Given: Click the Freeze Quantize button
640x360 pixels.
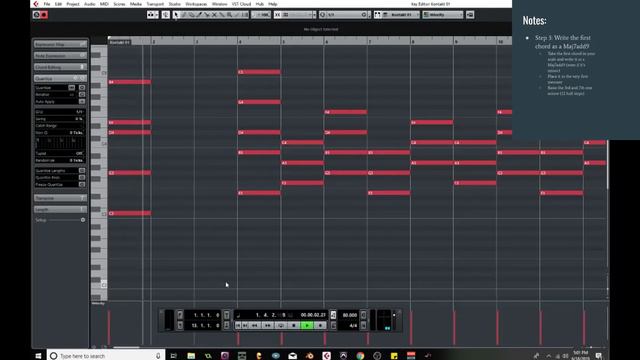Looking at the screenshot, I should point(82,184).
